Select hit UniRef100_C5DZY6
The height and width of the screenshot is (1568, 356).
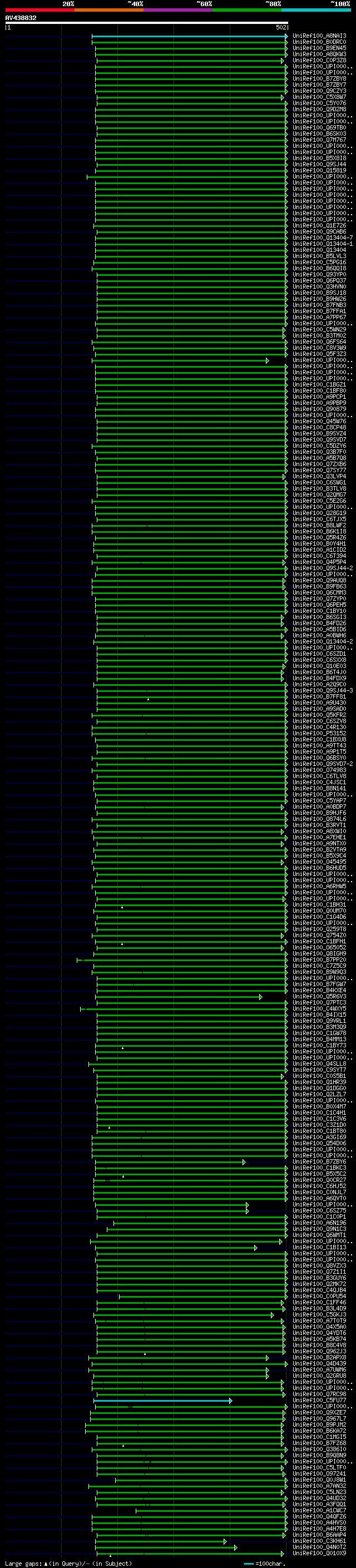(319, 446)
